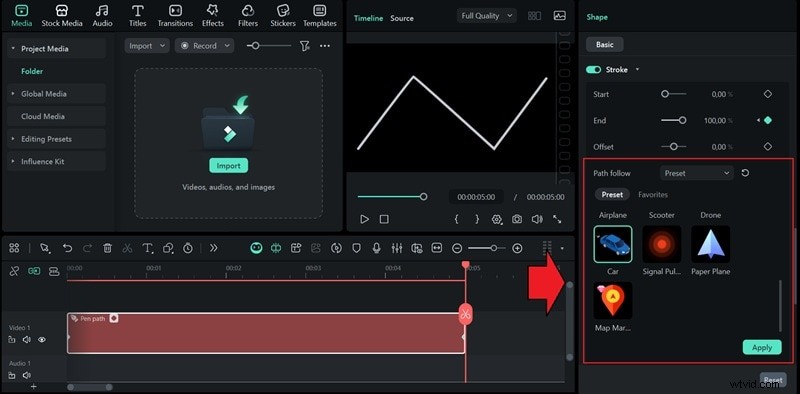Select the Car preset thumbnail
The image size is (800, 394).
[x=613, y=244]
